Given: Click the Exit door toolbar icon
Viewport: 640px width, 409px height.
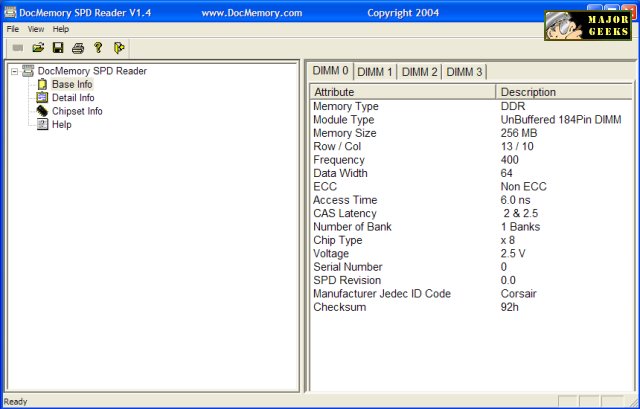Looking at the screenshot, I should point(118,47).
